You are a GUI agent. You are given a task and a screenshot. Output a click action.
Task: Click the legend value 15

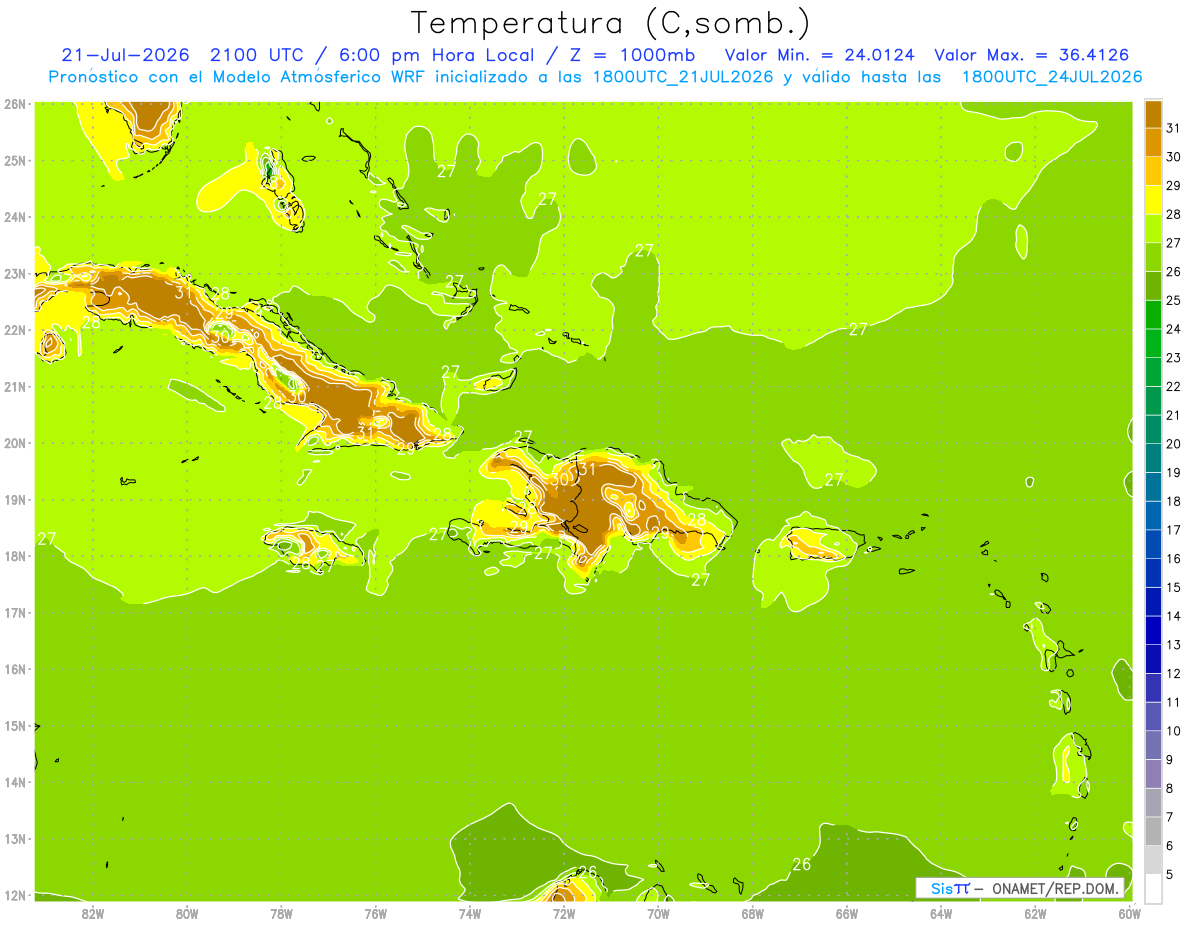point(1174,588)
